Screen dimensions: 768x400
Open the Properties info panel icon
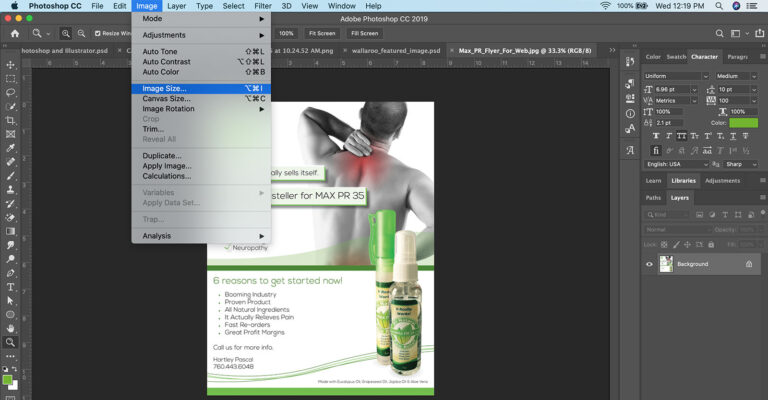pyautogui.click(x=630, y=114)
